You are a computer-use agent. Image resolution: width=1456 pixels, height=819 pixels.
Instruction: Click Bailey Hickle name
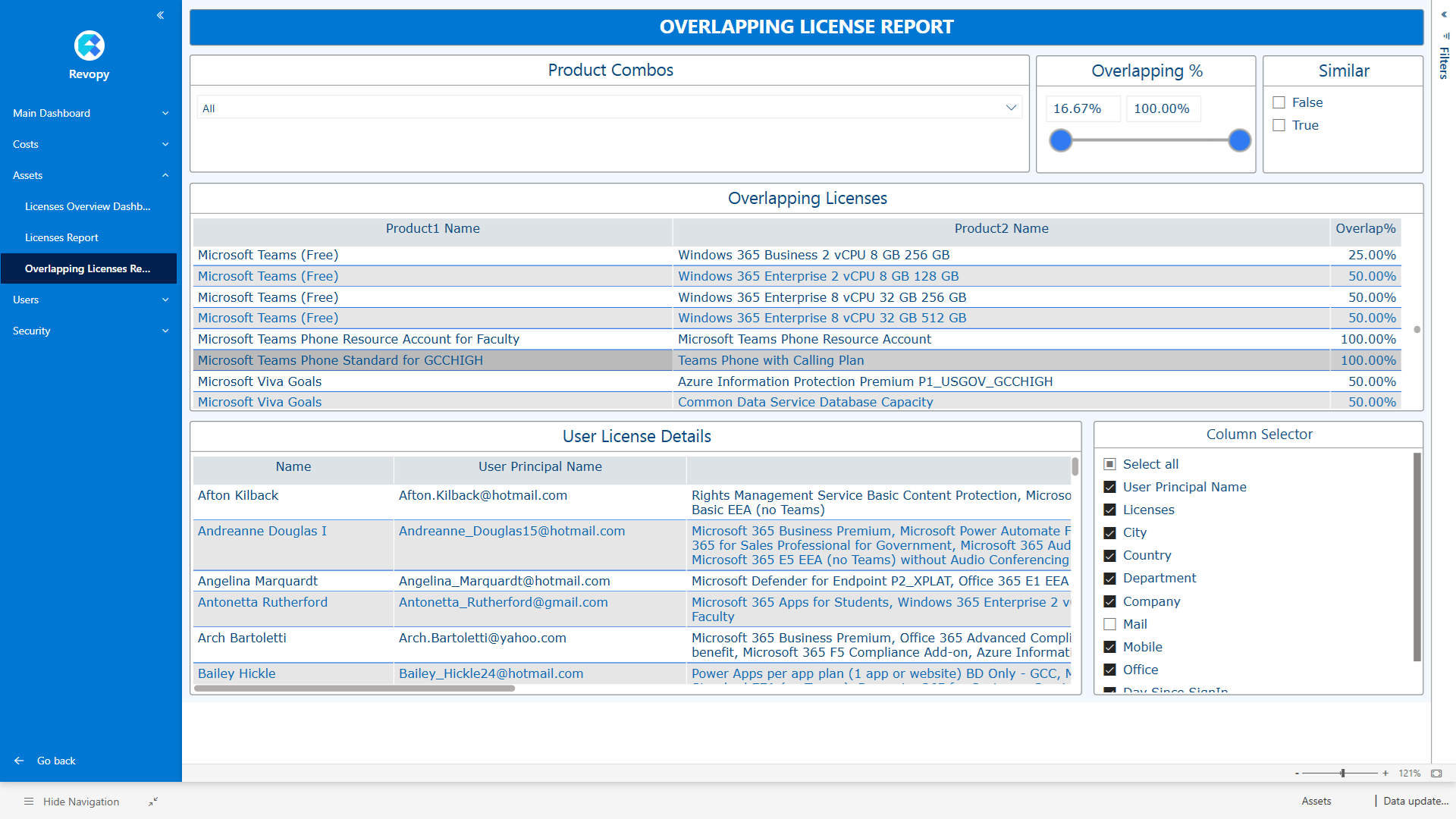click(x=237, y=673)
